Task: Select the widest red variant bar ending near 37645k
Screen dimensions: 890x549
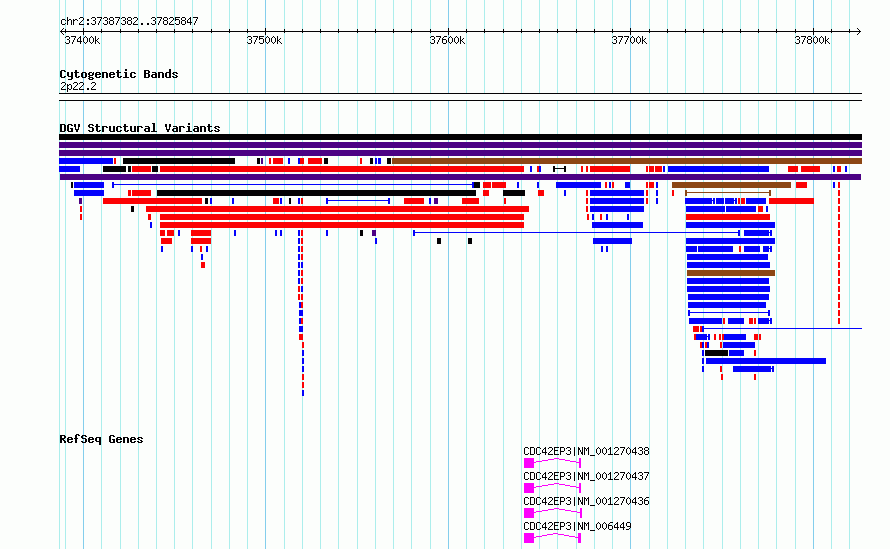Action: pyautogui.click(x=337, y=209)
